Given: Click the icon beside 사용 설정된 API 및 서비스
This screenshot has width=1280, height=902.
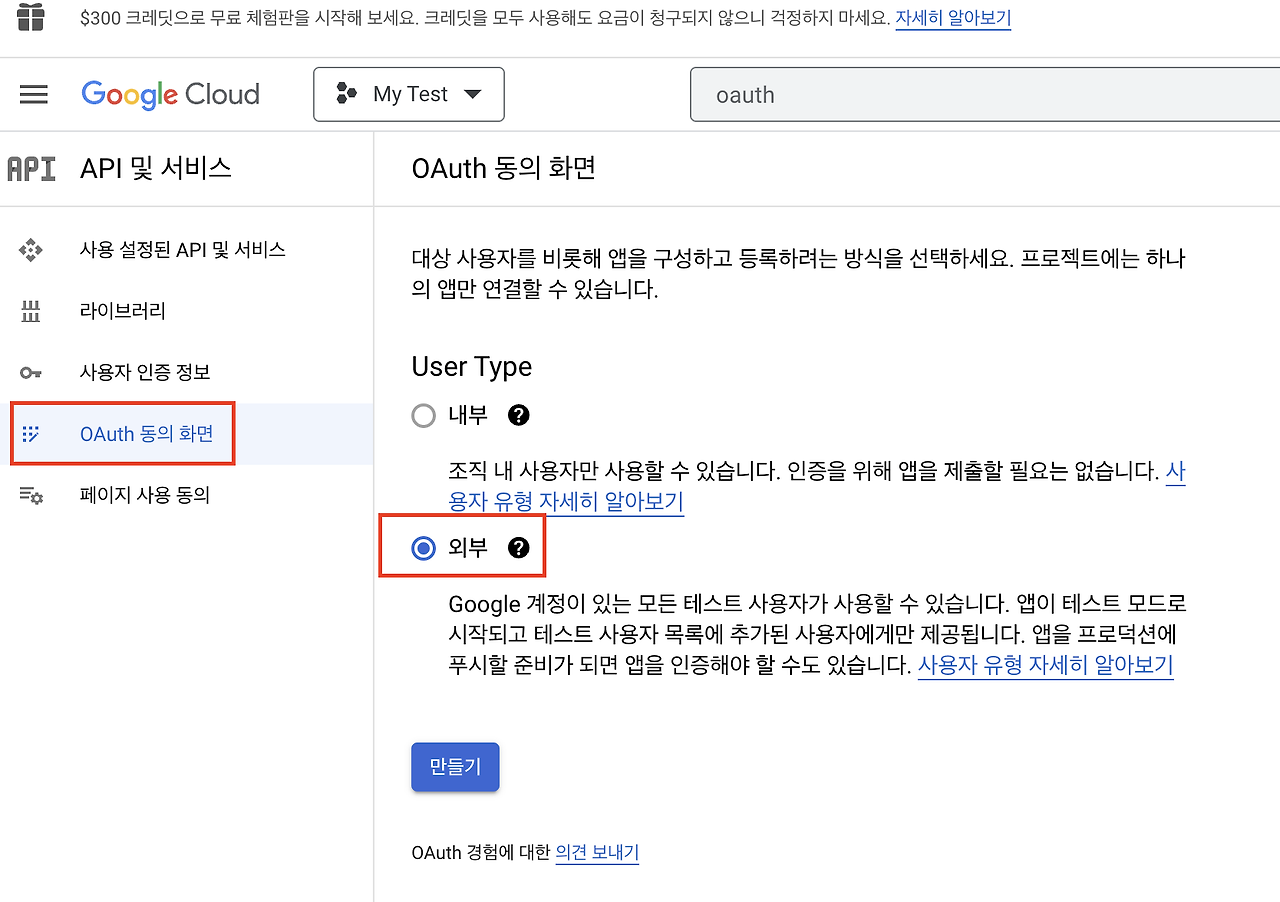Looking at the screenshot, I should click(x=31, y=250).
